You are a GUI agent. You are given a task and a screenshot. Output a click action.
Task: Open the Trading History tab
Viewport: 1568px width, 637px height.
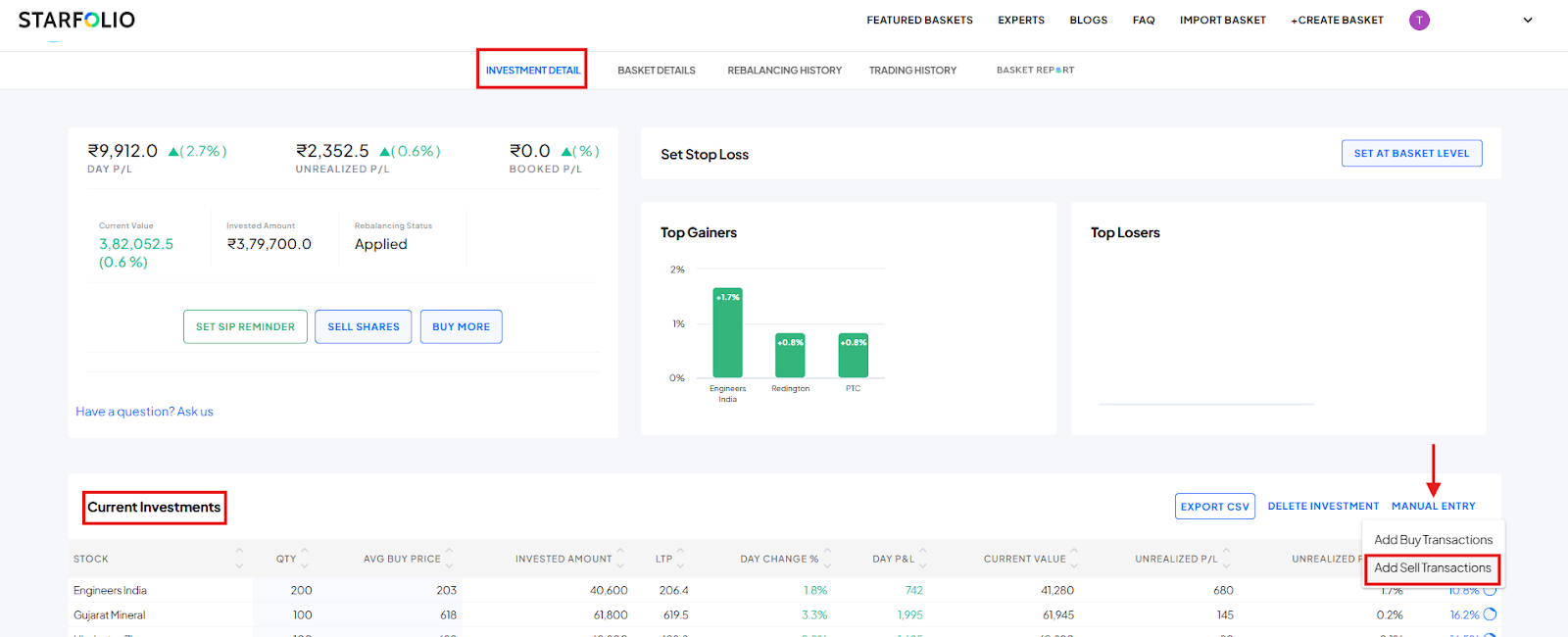tap(912, 71)
